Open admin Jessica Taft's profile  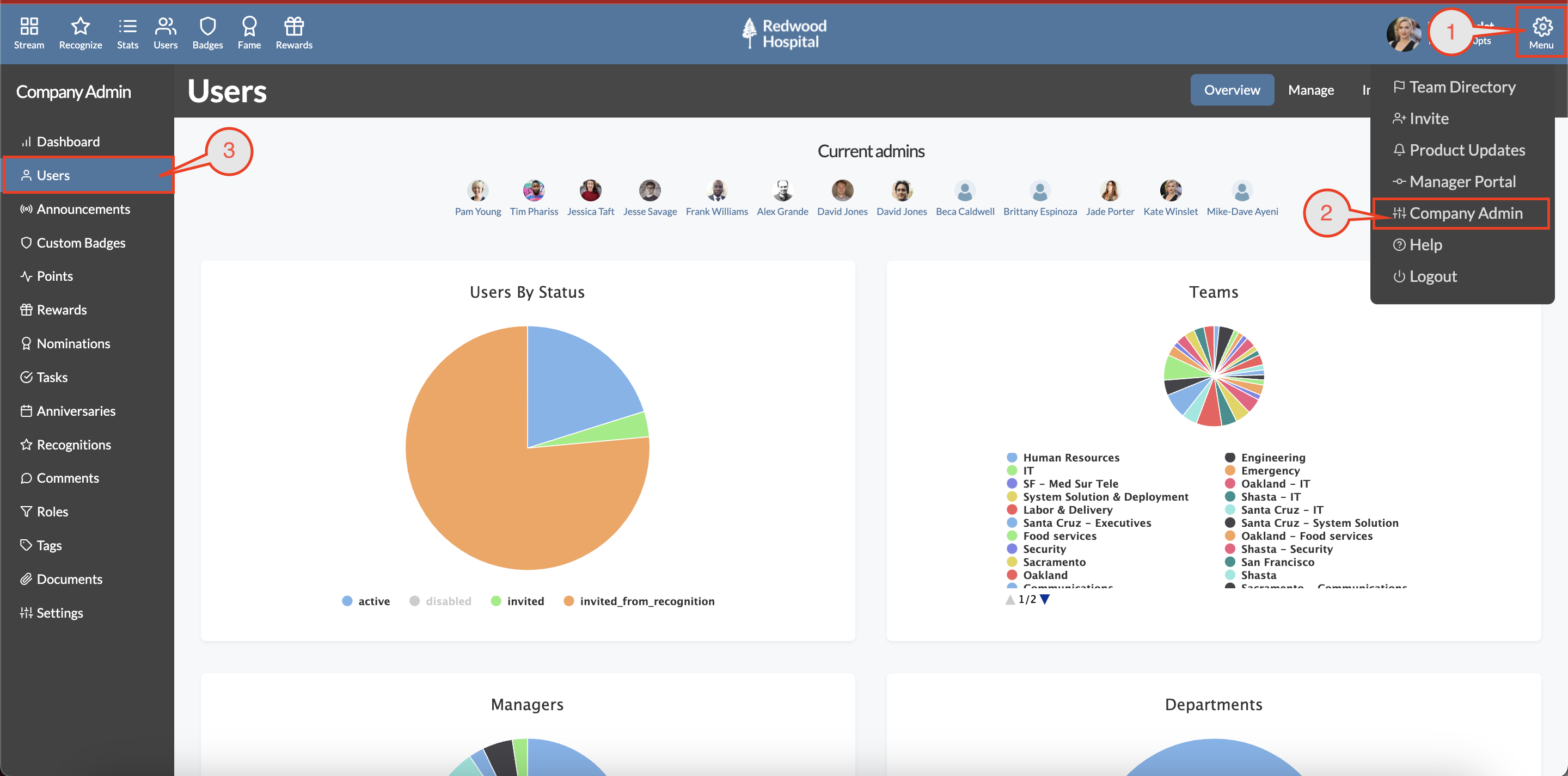pos(590,199)
